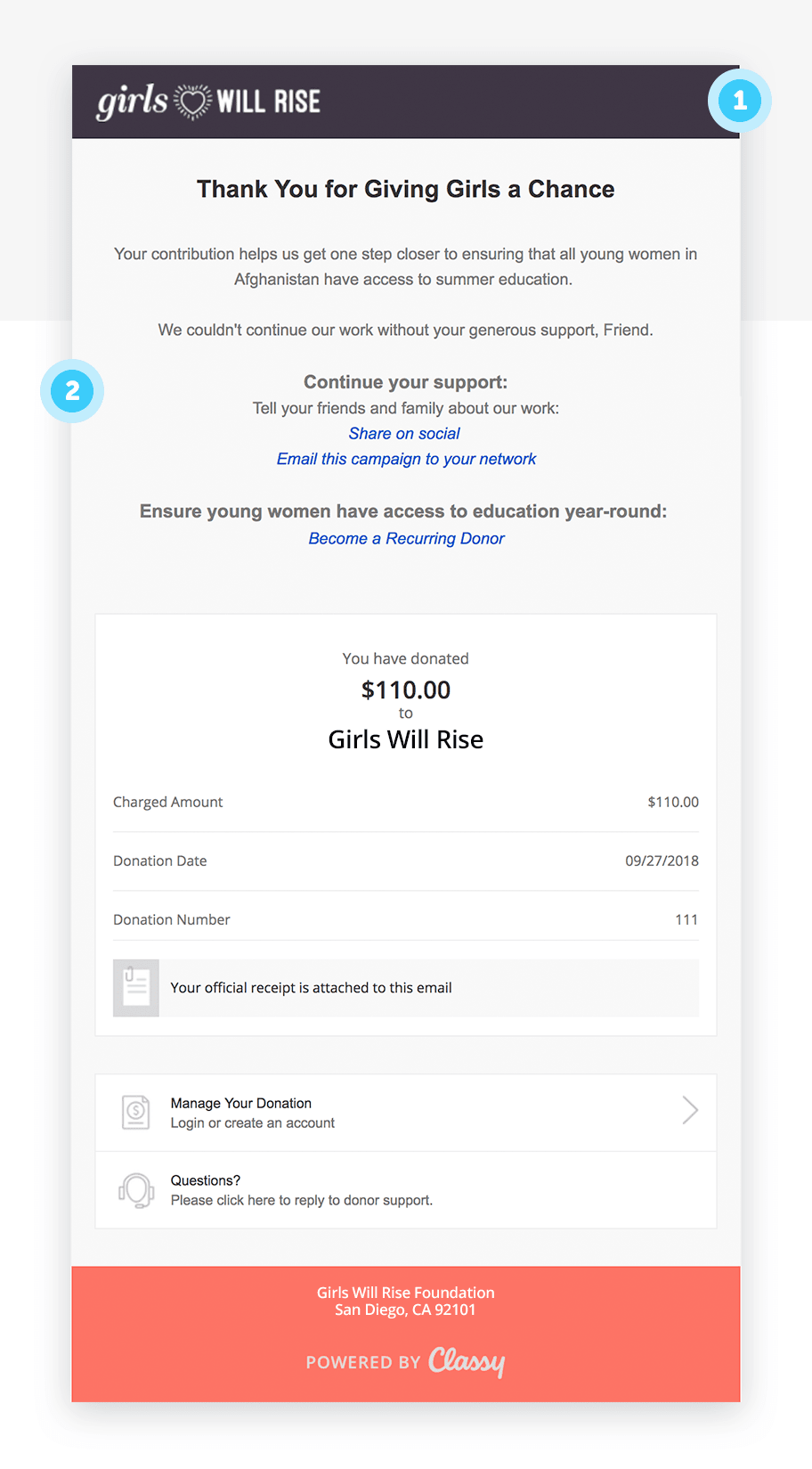Click the Girls Will Rise logo
This screenshot has width=812, height=1469.
point(208,102)
